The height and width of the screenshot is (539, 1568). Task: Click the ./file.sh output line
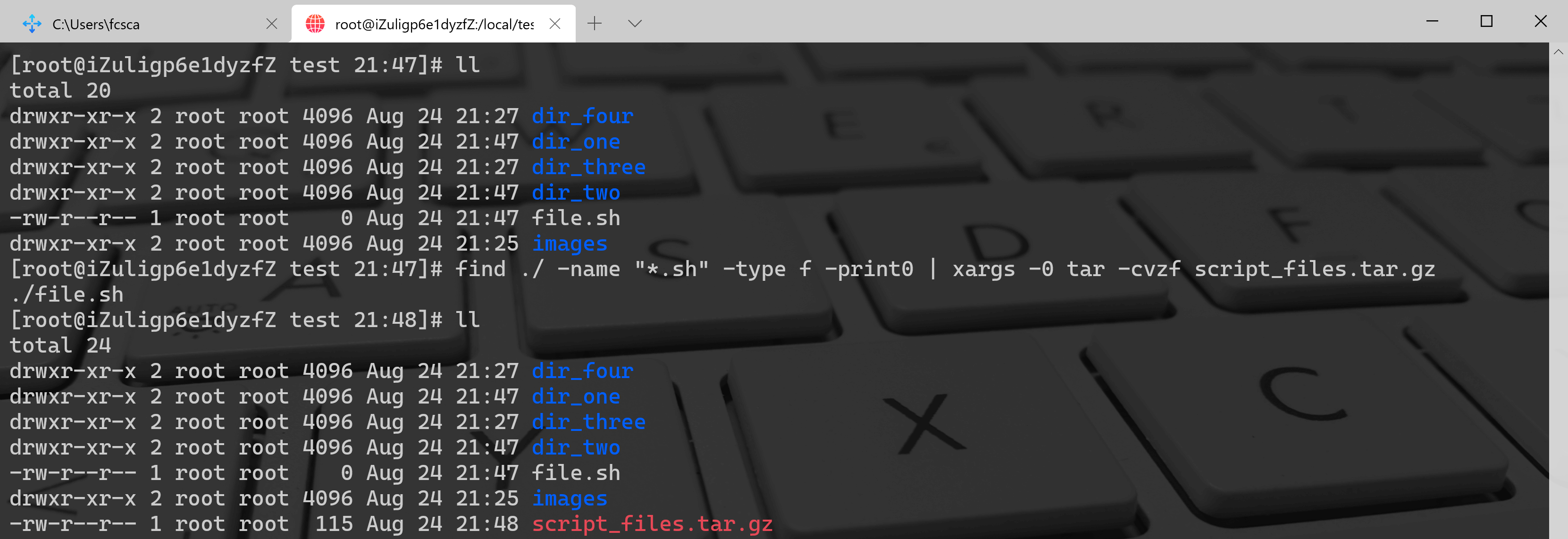point(67,294)
